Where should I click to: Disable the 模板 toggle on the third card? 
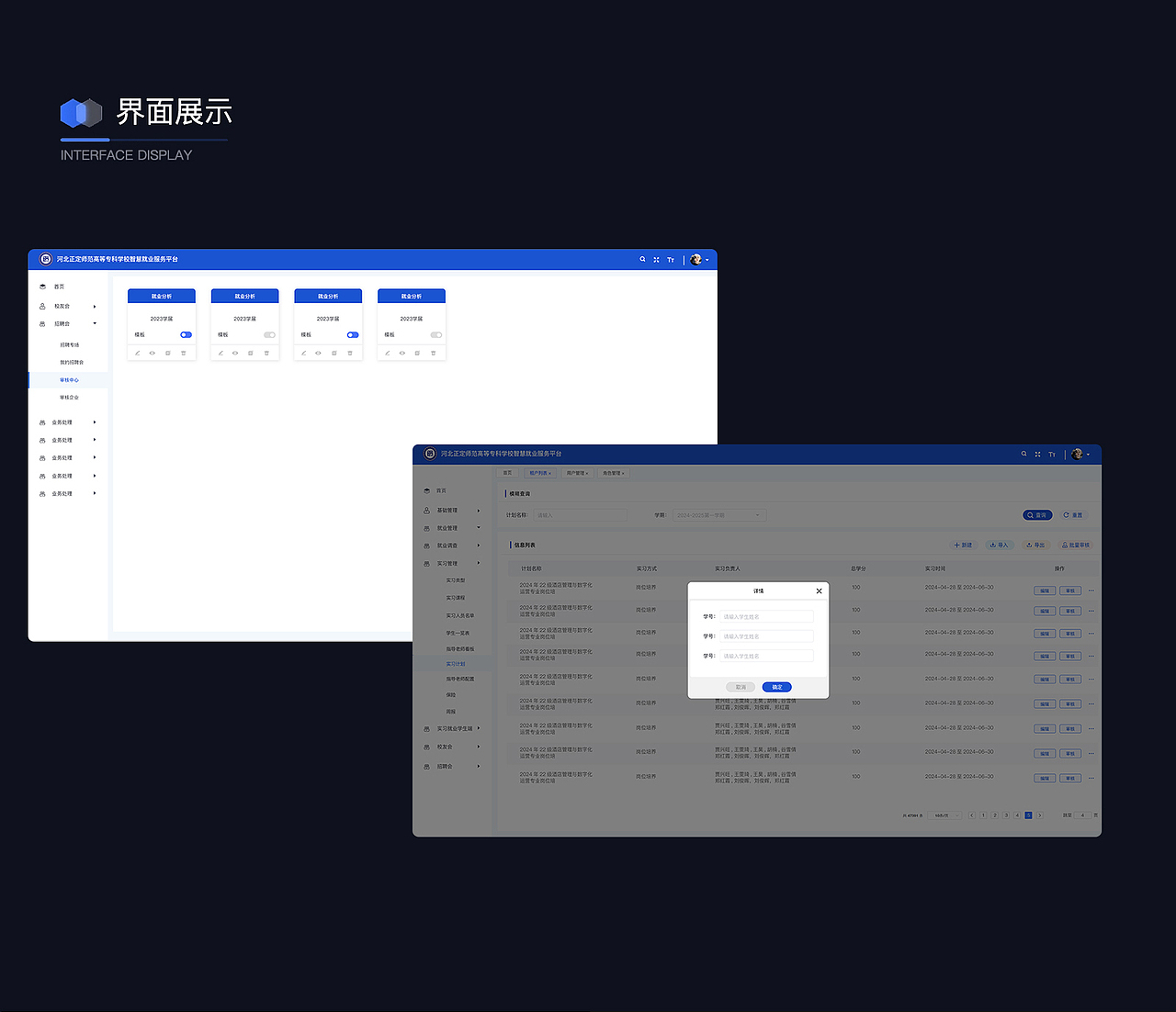pyautogui.click(x=353, y=334)
